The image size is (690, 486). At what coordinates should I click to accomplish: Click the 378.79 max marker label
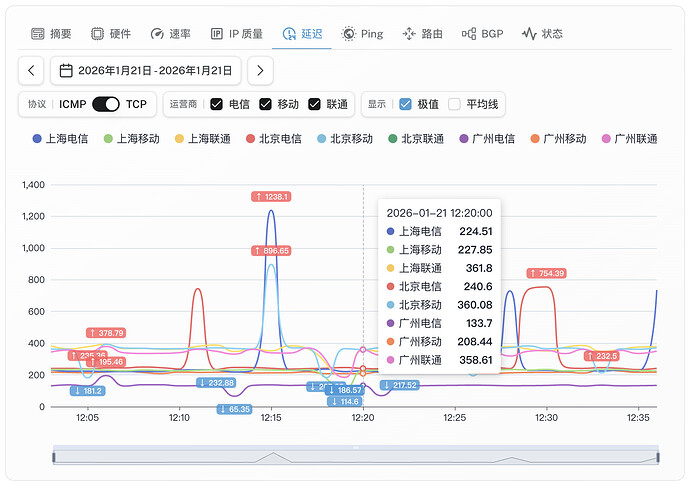pos(106,333)
